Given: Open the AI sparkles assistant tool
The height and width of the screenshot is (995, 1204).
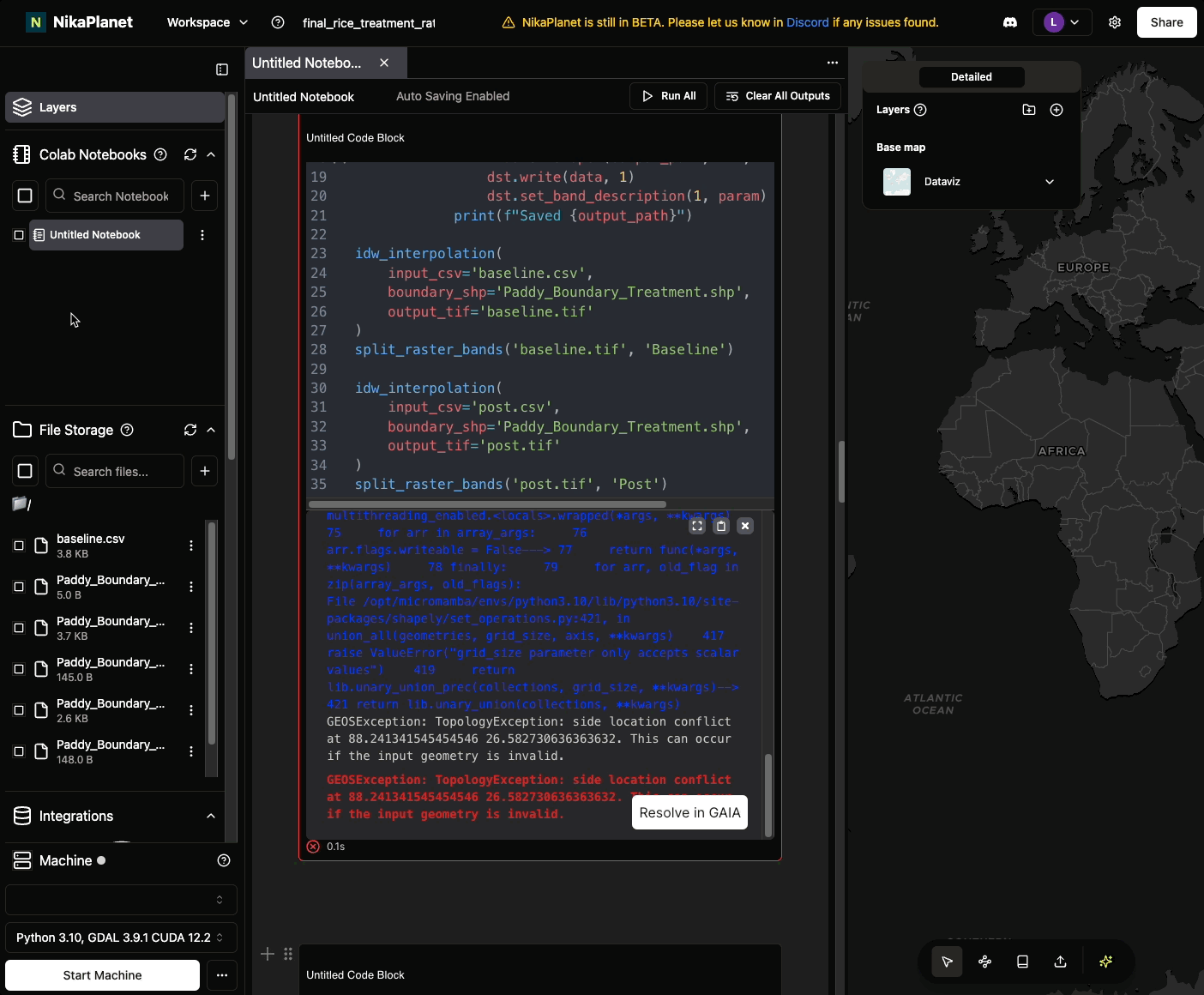Looking at the screenshot, I should (1105, 962).
